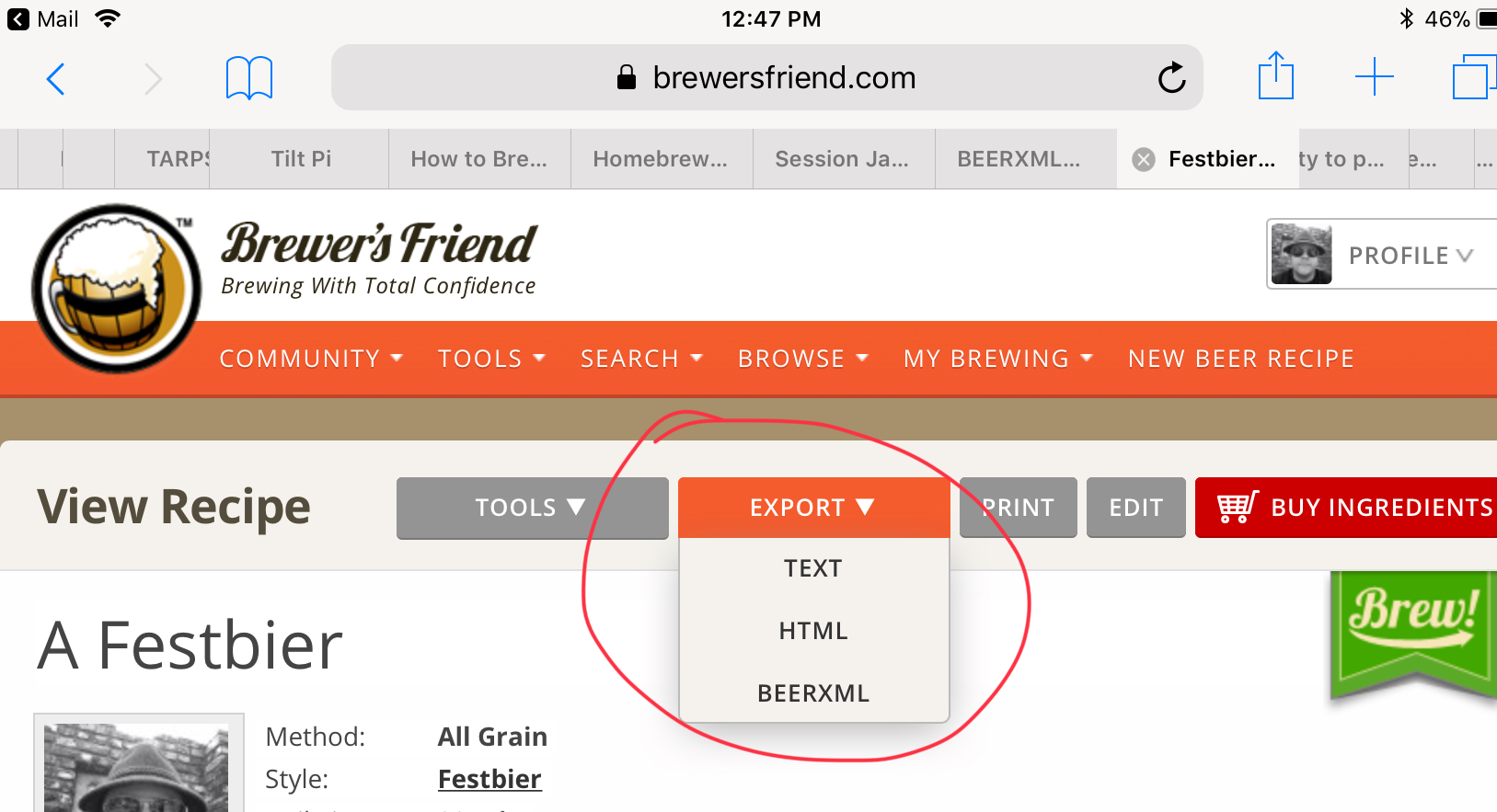Expand the PROFILE dropdown
The image size is (1497, 812).
(1382, 255)
